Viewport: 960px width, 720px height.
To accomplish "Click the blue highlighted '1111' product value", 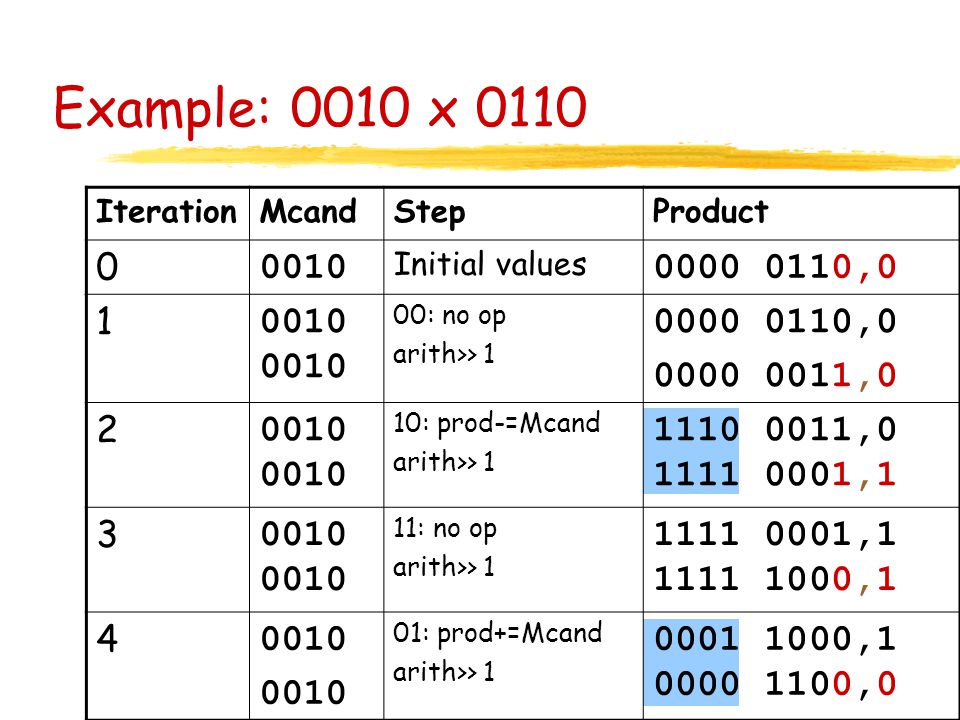I will [696, 474].
